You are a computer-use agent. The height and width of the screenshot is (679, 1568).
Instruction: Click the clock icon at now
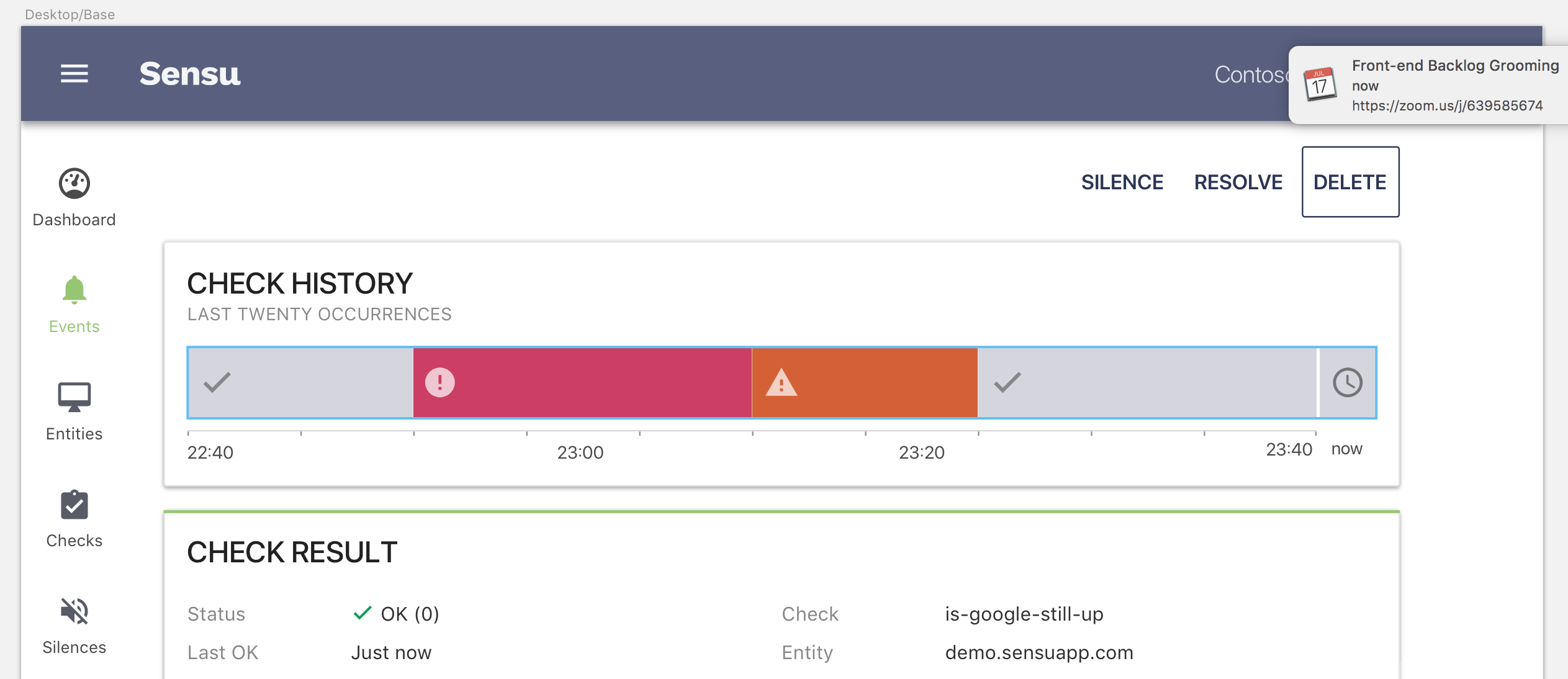point(1348,382)
